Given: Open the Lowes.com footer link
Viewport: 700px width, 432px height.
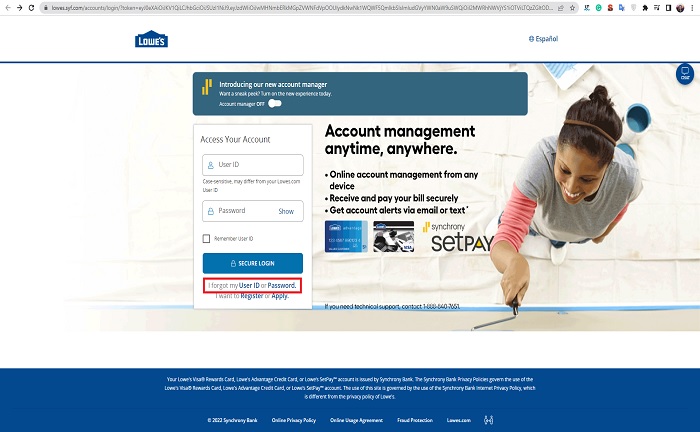Looking at the screenshot, I should pos(458,420).
